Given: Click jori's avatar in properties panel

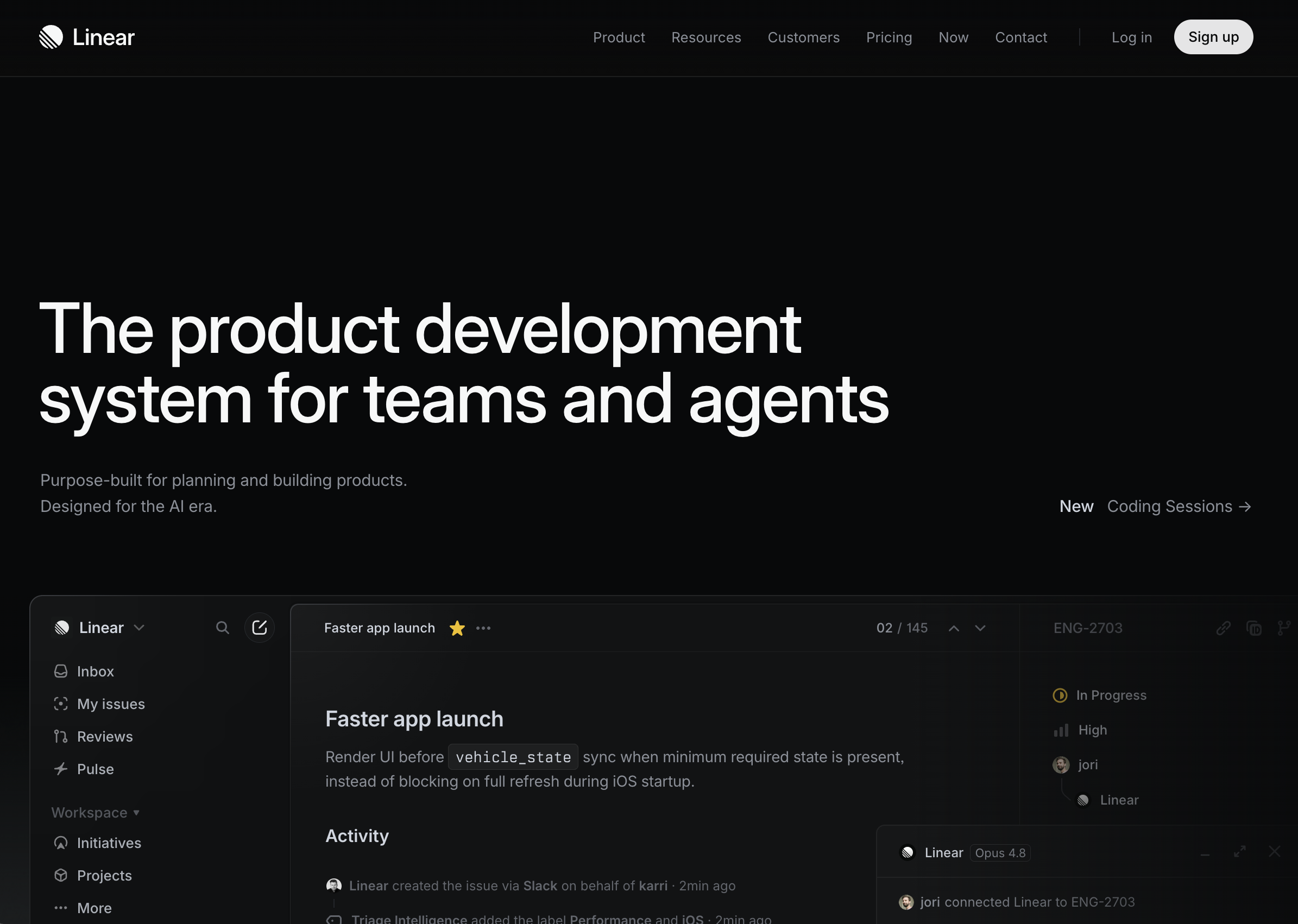Looking at the screenshot, I should 1061,765.
